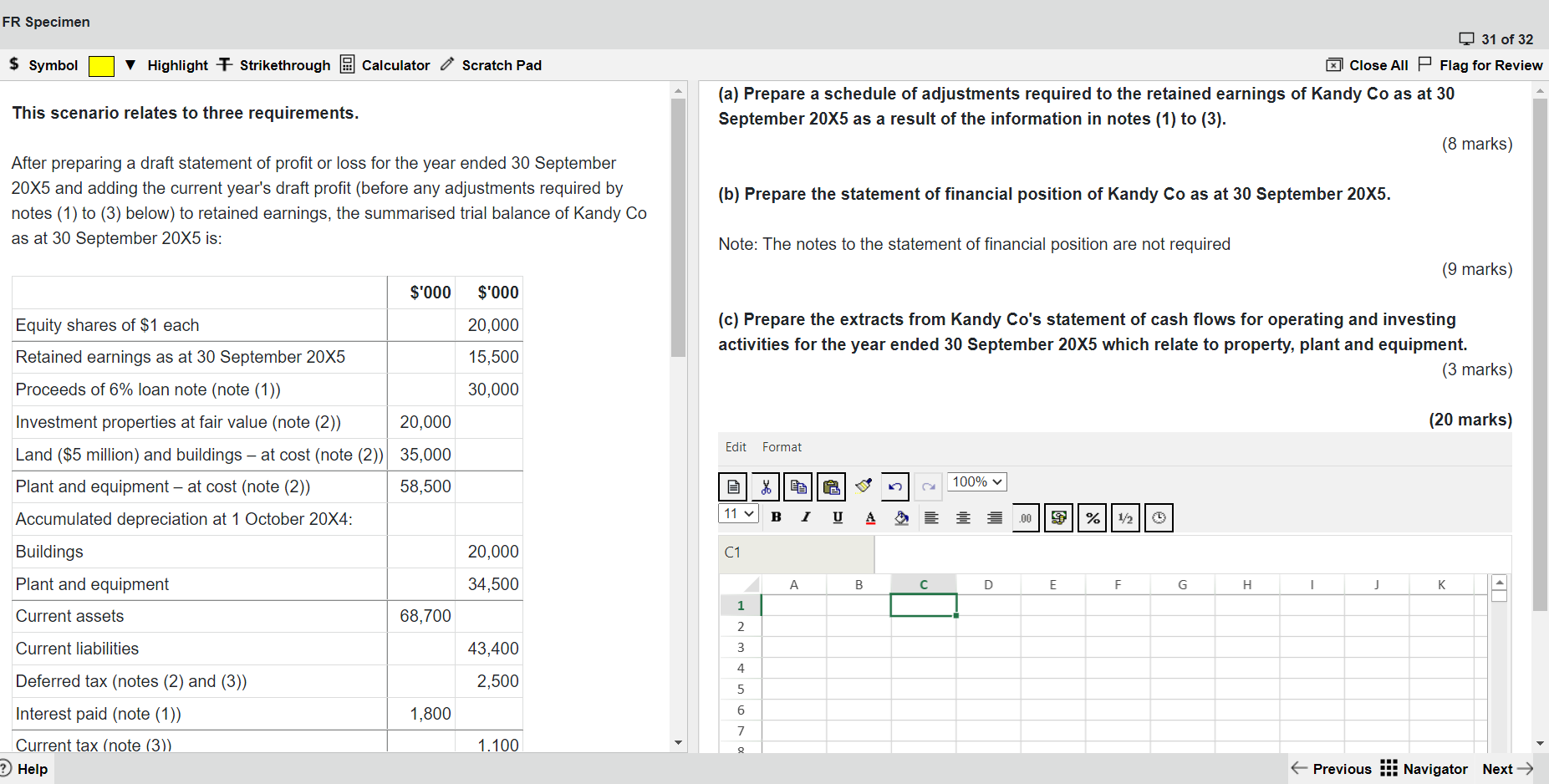Open the font size 11 dropdown
This screenshot has height=784, width=1549.
click(738, 514)
